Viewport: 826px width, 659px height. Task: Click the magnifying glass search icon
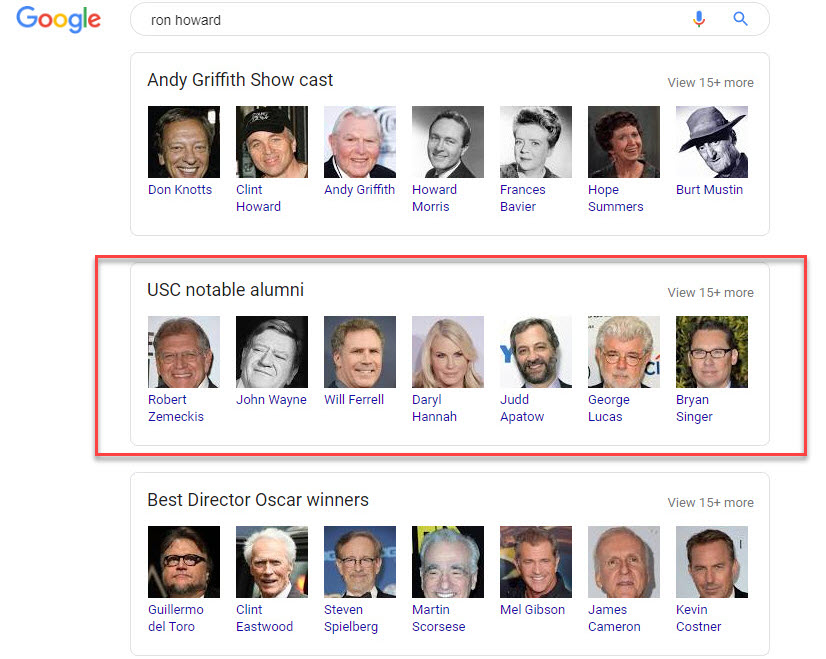click(741, 19)
